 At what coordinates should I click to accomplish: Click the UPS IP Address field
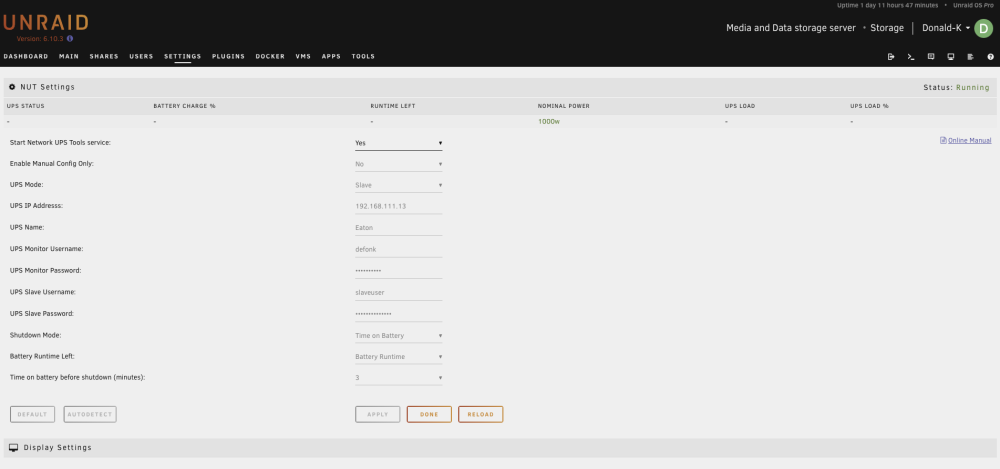tap(399, 207)
